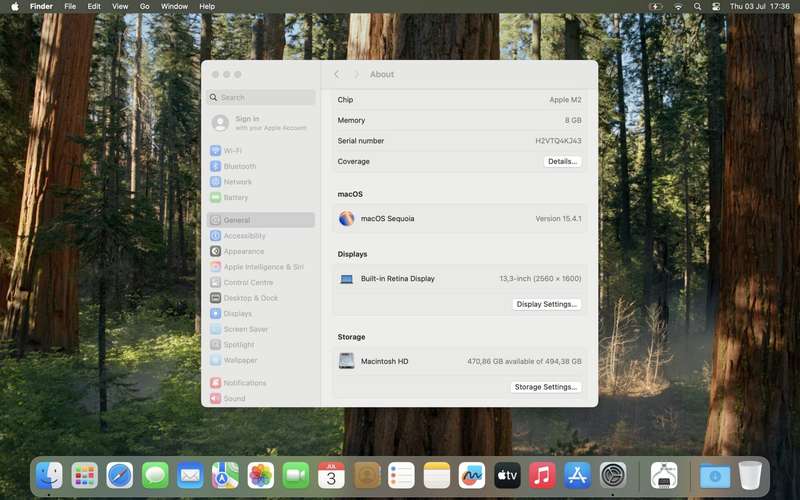Click System Settings icon in the Dock
Image resolution: width=800 pixels, height=500 pixels.
[613, 476]
